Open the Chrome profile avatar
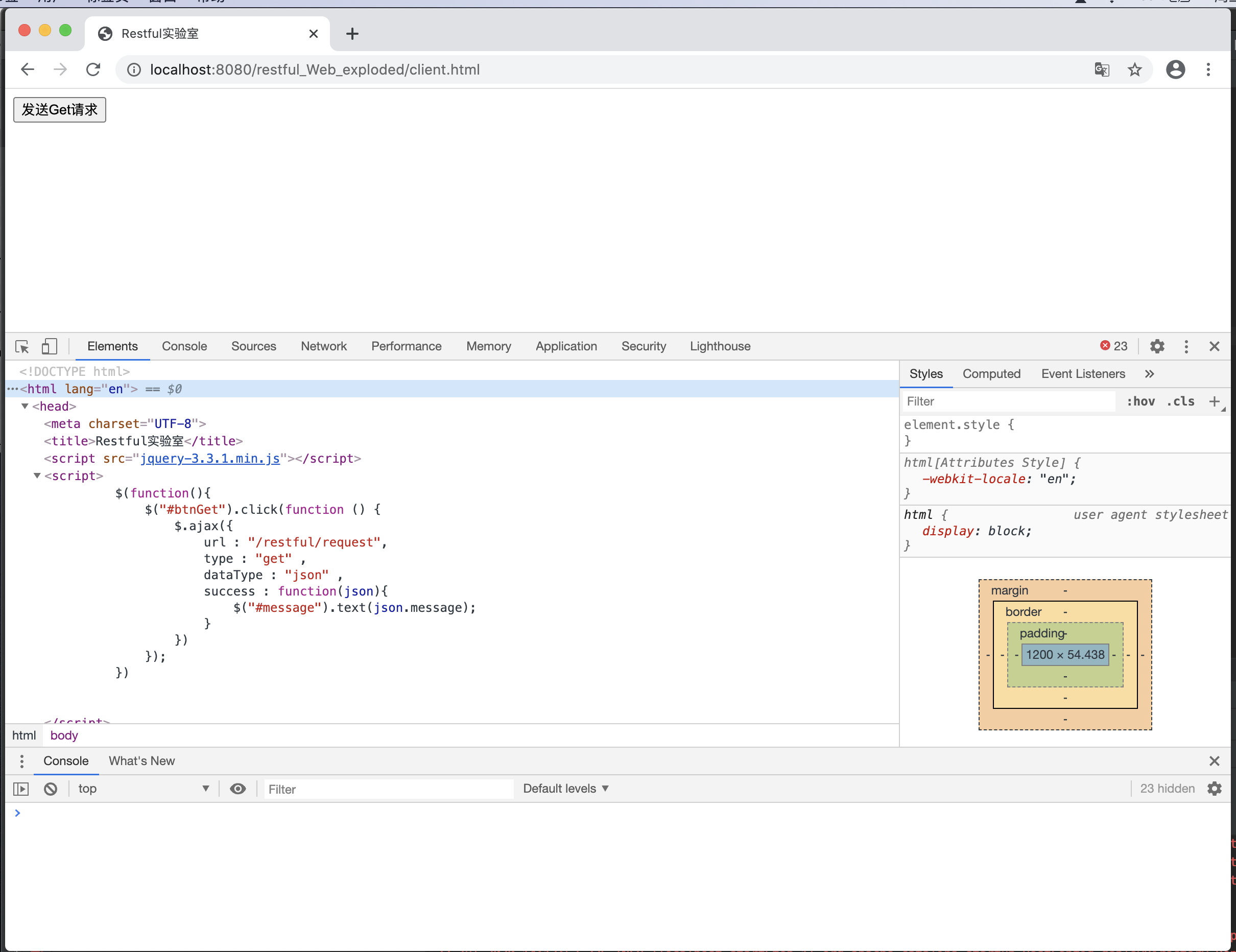 tap(1175, 69)
